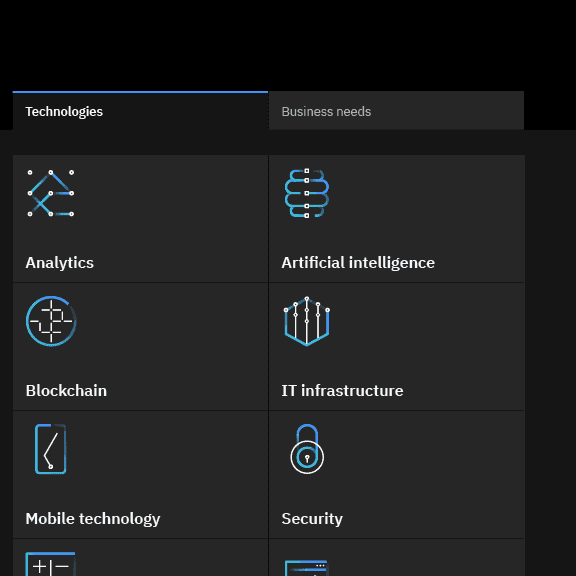Click the Mobile technology phone icon
The width and height of the screenshot is (576, 576).
51,449
